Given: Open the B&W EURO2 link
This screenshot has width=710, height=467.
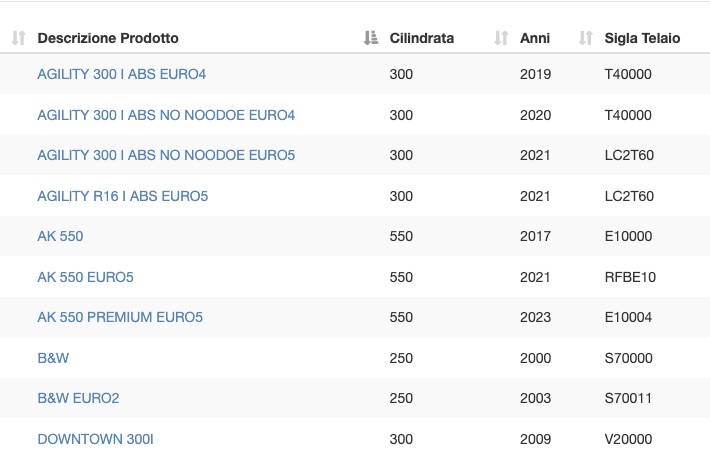Looking at the screenshot, I should pos(78,398).
